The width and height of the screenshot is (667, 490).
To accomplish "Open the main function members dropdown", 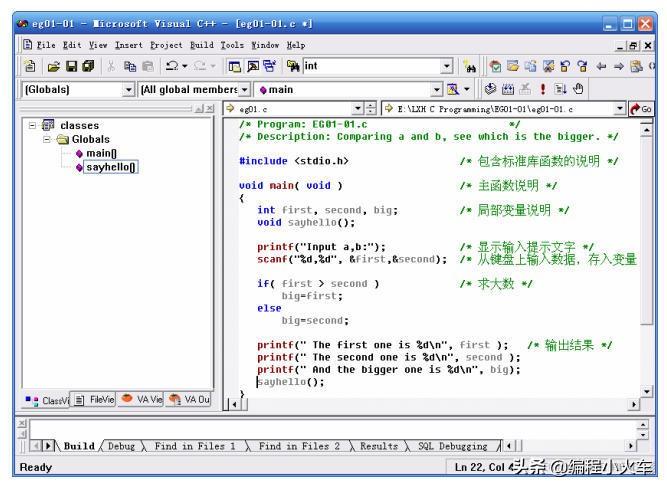I will pos(437,90).
